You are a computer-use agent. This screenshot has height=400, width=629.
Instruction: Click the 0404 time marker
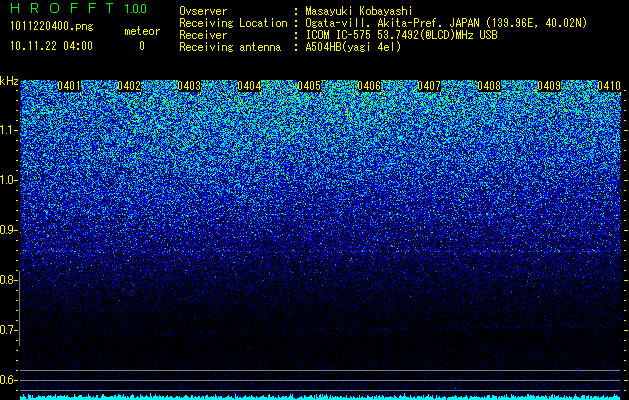coord(249,86)
